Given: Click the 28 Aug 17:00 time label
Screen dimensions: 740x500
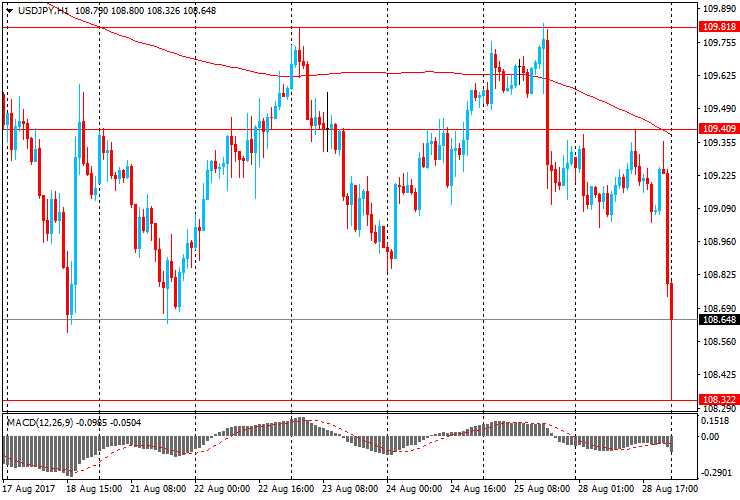Looking at the screenshot, I should (x=670, y=489).
